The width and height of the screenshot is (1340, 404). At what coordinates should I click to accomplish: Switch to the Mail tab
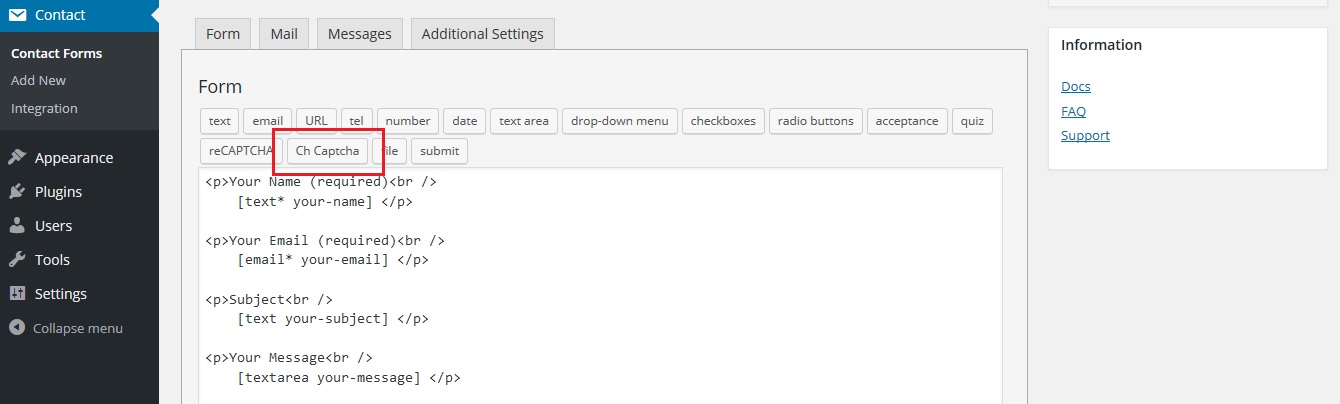click(284, 34)
